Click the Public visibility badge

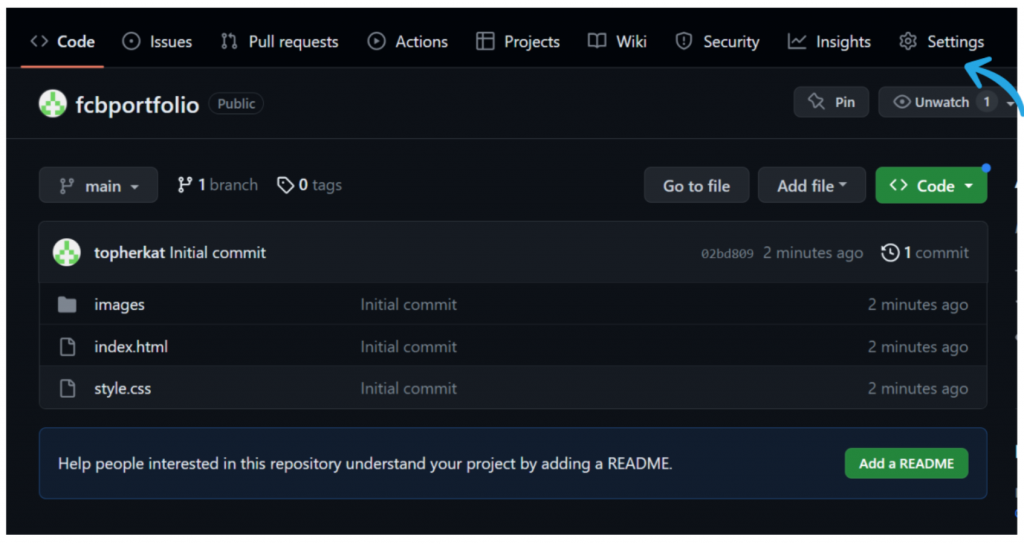tap(236, 103)
